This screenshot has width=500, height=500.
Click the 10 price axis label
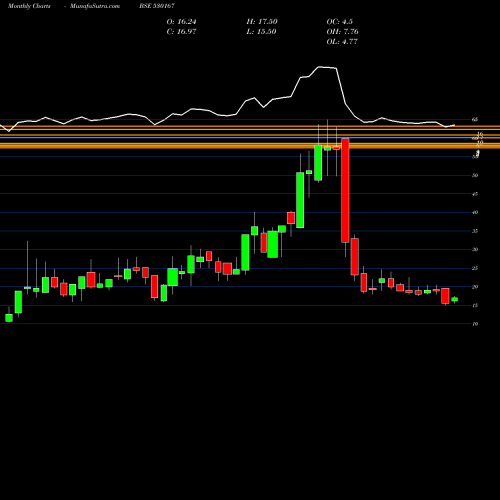pyautogui.click(x=475, y=324)
